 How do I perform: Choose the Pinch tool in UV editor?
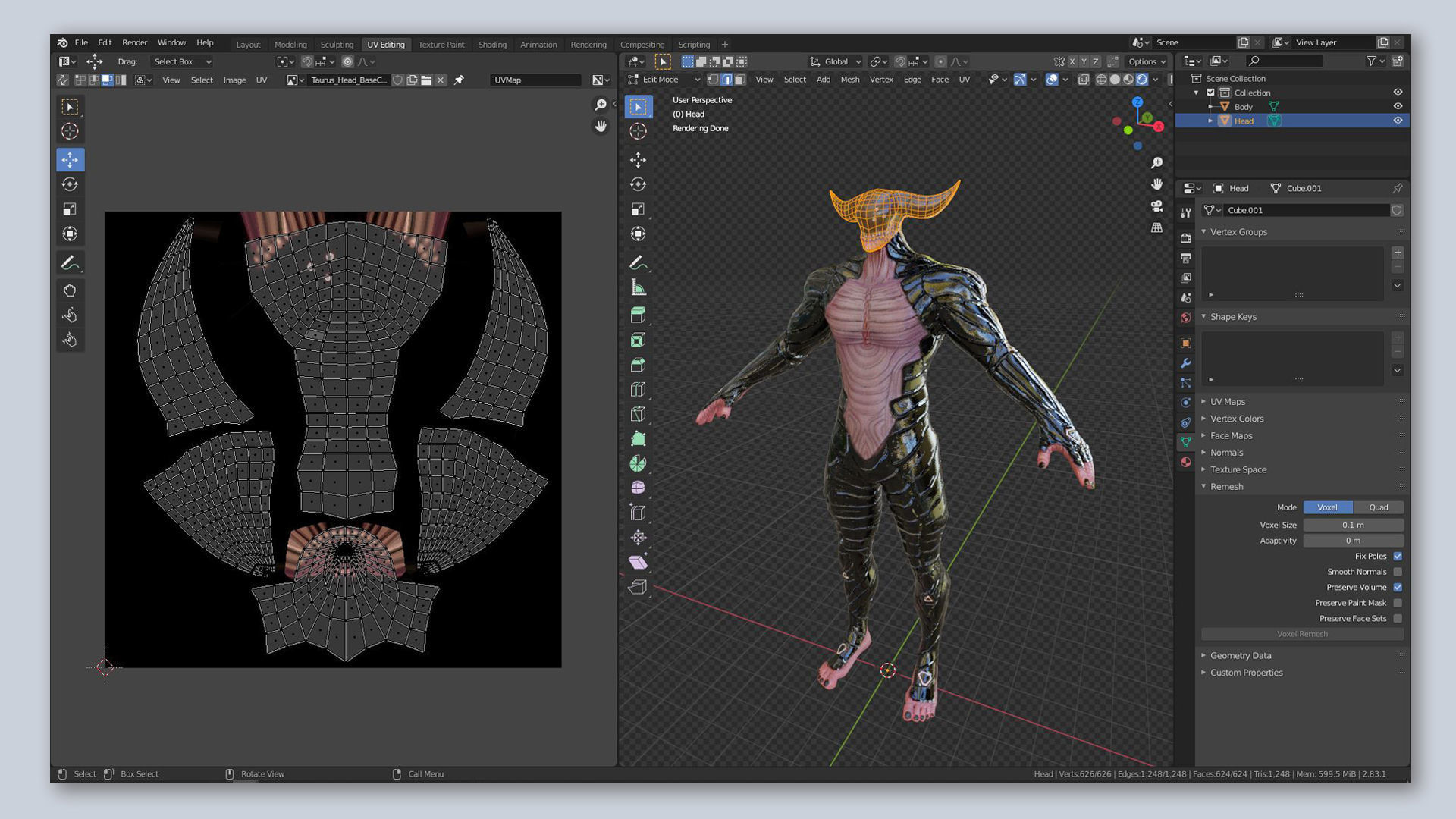coord(70,340)
